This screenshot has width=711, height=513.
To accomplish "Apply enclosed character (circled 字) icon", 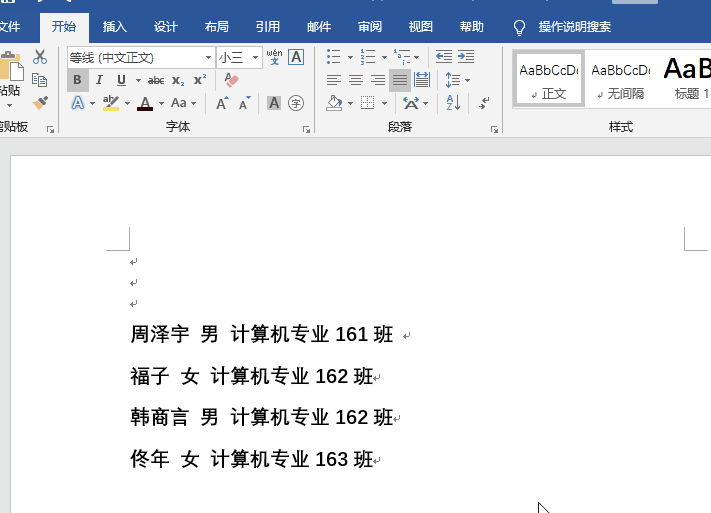I will click(296, 103).
